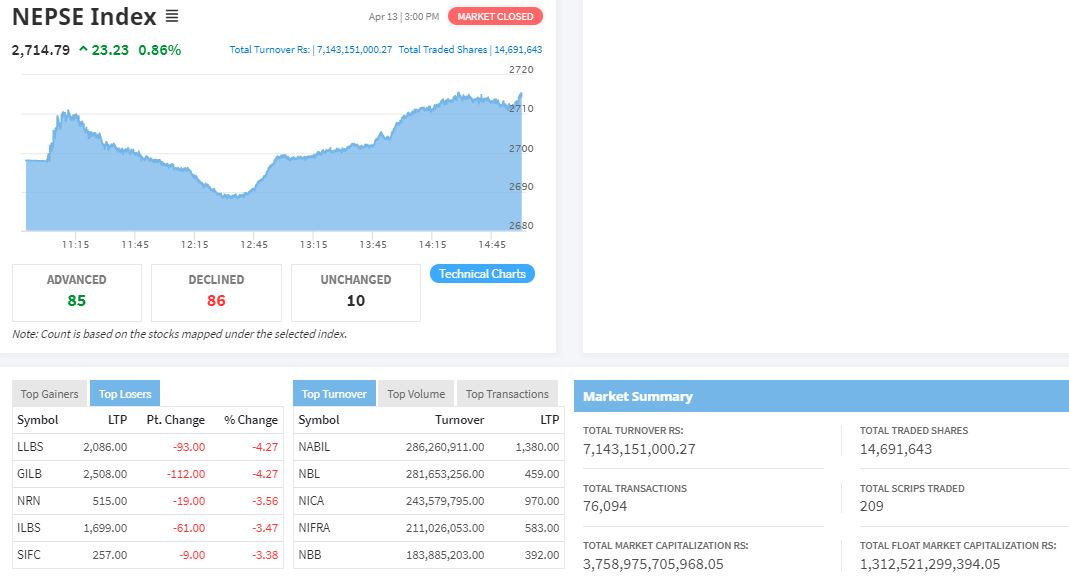Viewport: 1069px width, 579px height.
Task: Click the note about stock count
Action: coord(180,333)
